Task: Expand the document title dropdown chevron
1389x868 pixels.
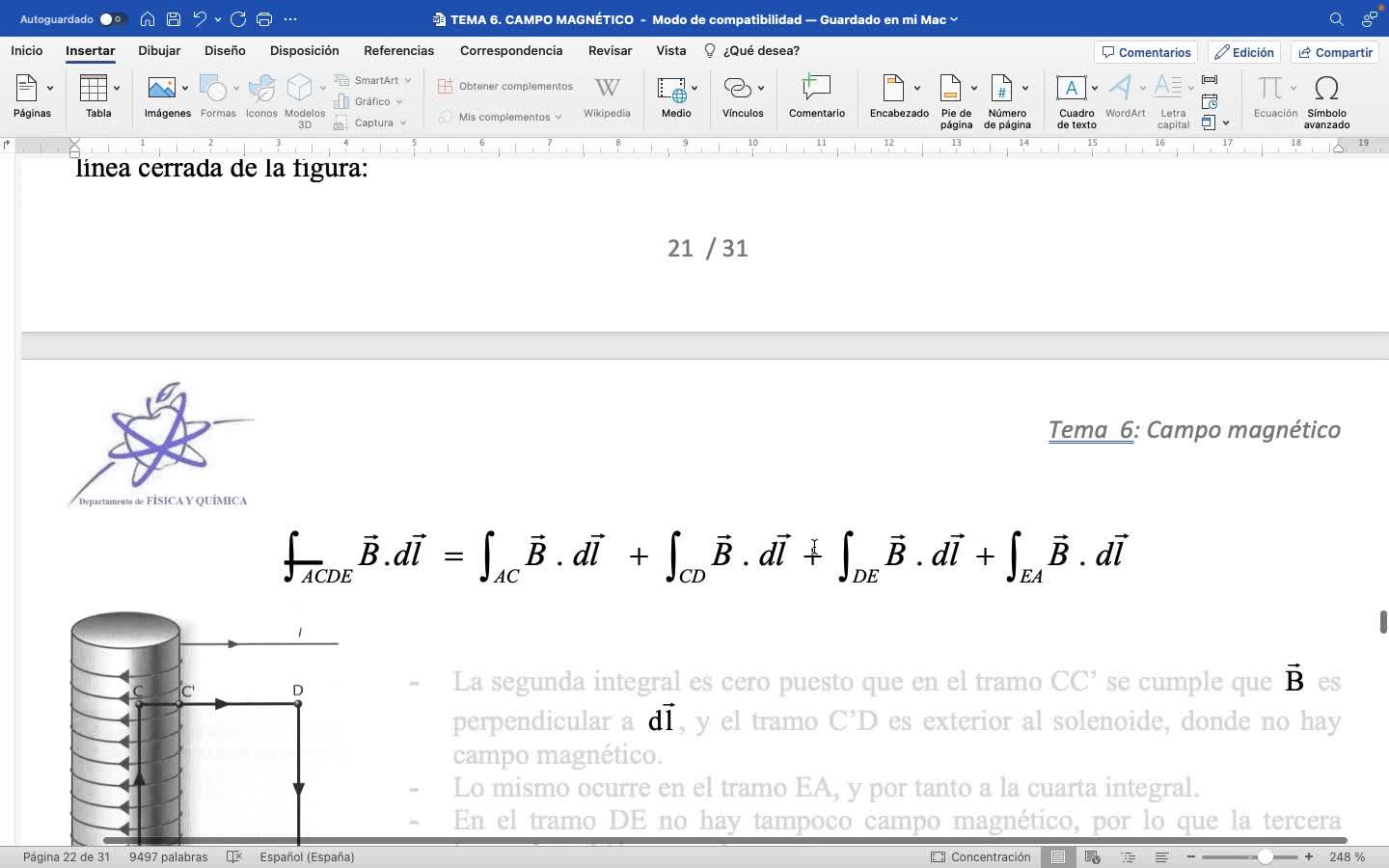Action: point(954,19)
